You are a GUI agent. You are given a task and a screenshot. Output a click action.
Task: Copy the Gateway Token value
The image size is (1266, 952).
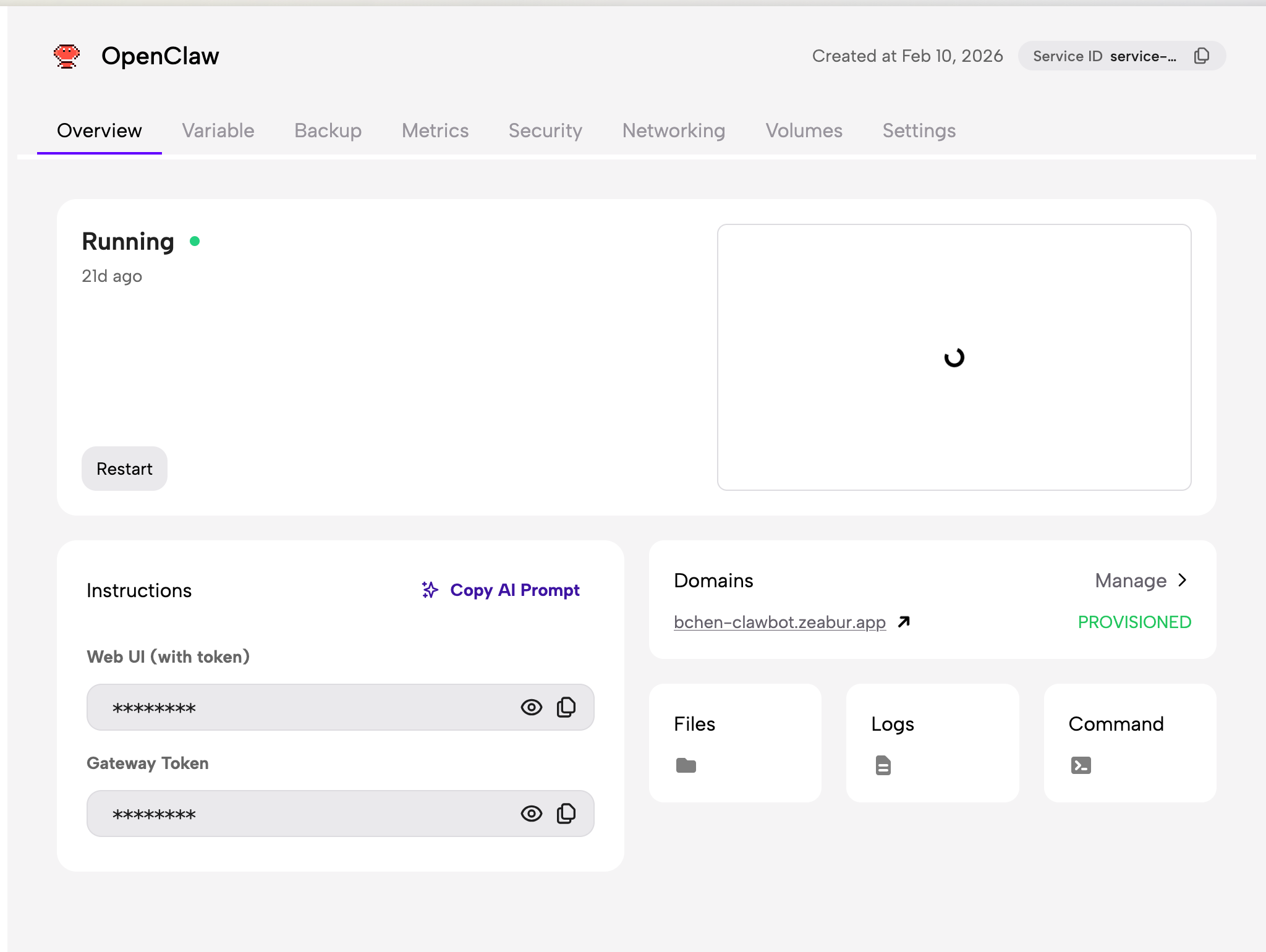(566, 814)
